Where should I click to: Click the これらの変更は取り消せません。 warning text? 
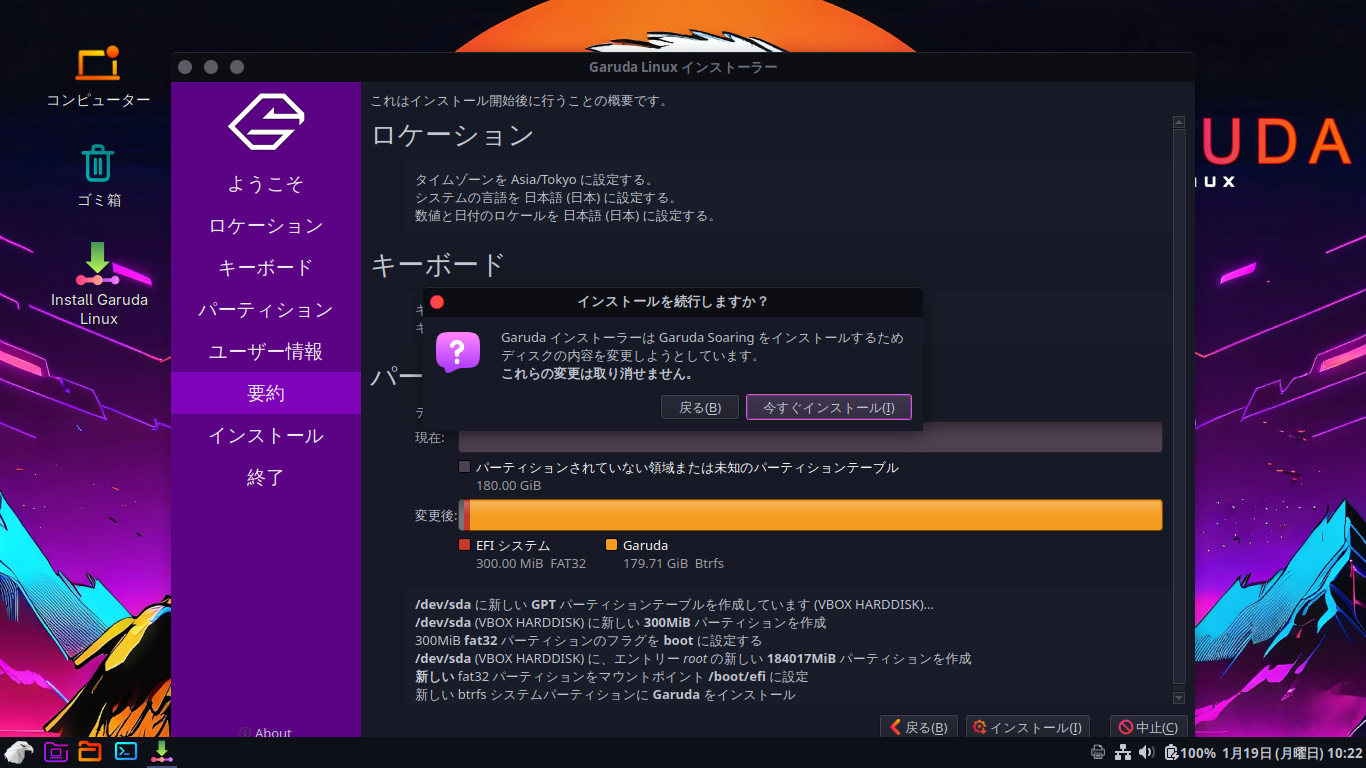[597, 374]
